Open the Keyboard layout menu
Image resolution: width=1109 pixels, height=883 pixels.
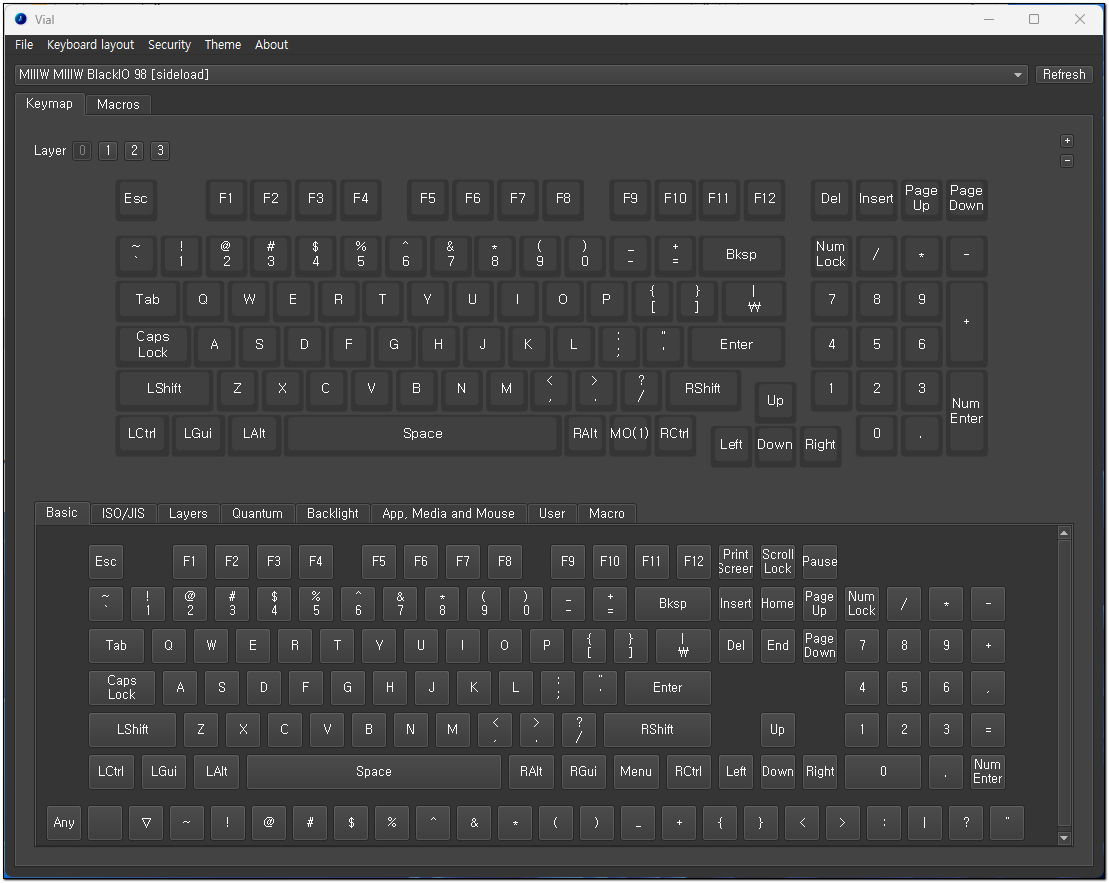coord(90,45)
